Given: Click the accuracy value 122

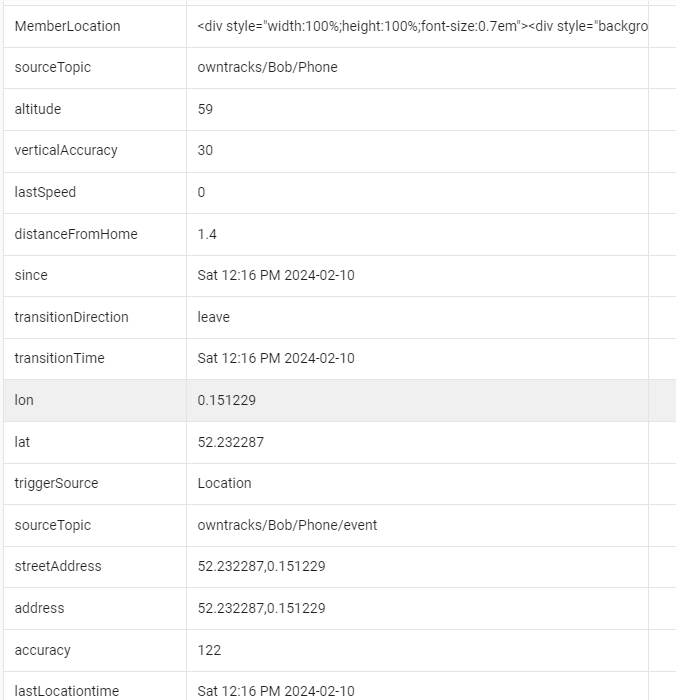Looking at the screenshot, I should 209,650.
